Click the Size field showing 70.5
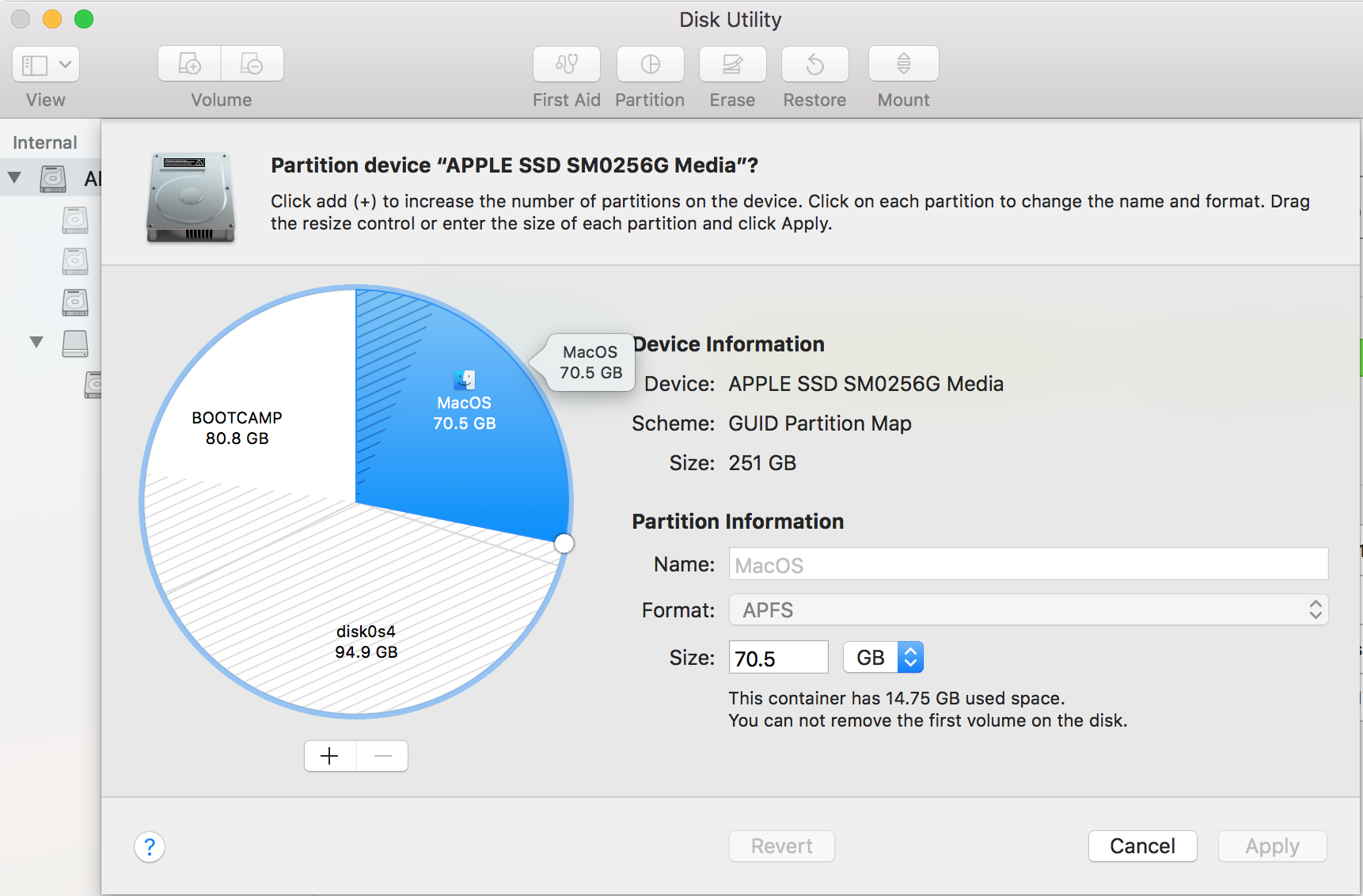The height and width of the screenshot is (896, 1363). (x=778, y=658)
